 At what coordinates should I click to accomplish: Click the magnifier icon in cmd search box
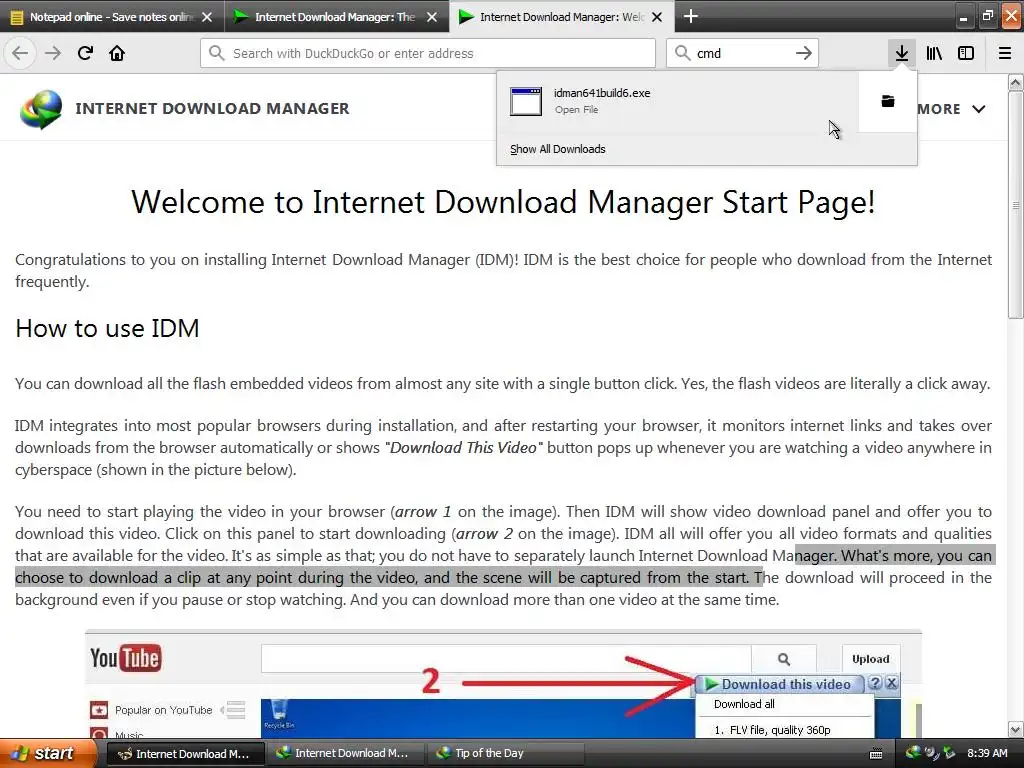pyautogui.click(x=682, y=53)
